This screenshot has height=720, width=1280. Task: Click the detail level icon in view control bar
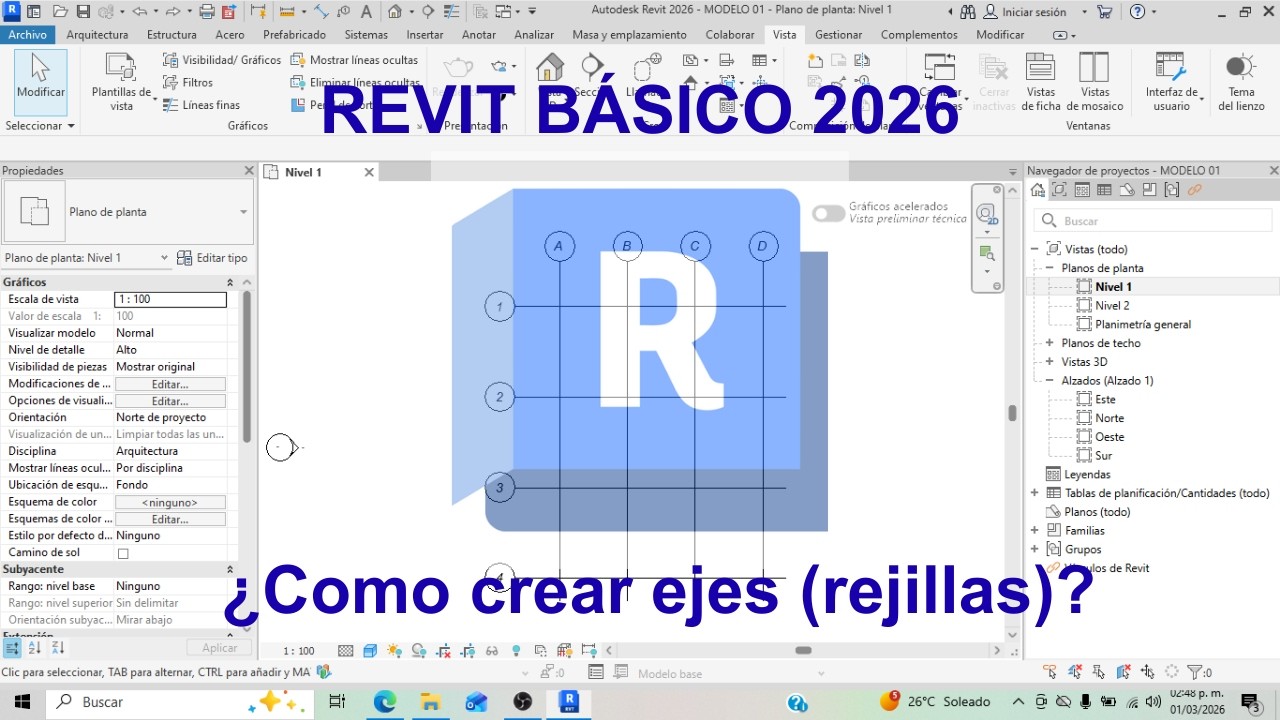pyautogui.click(x=346, y=650)
